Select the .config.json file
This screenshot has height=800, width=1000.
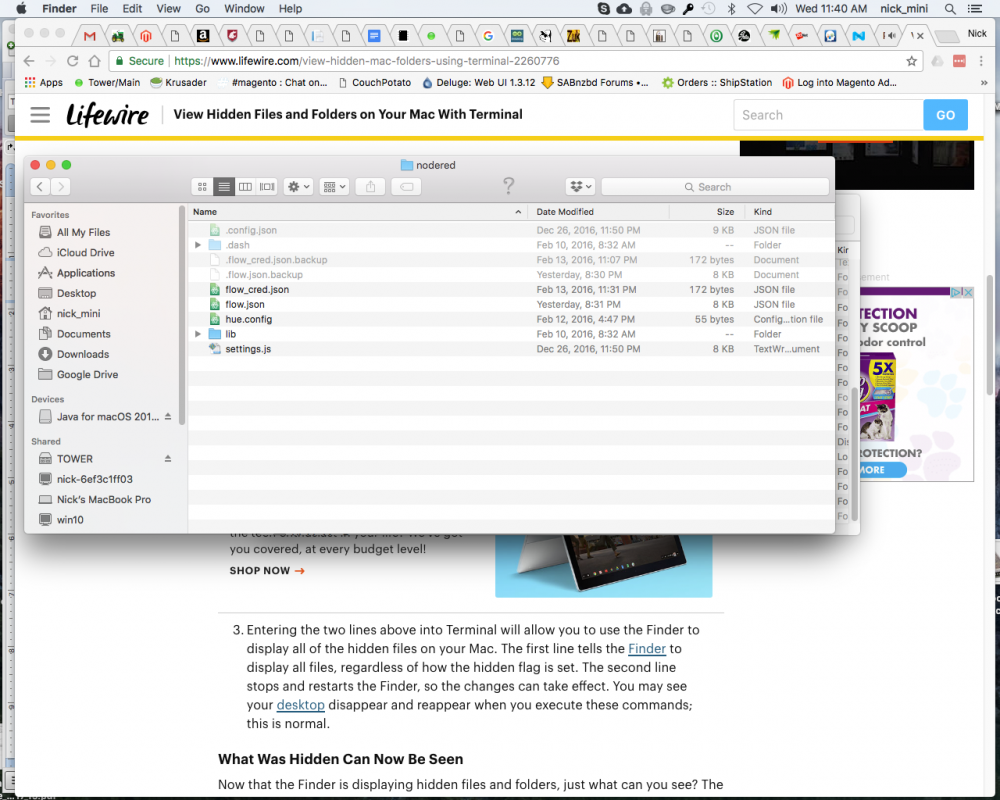(511, 230)
